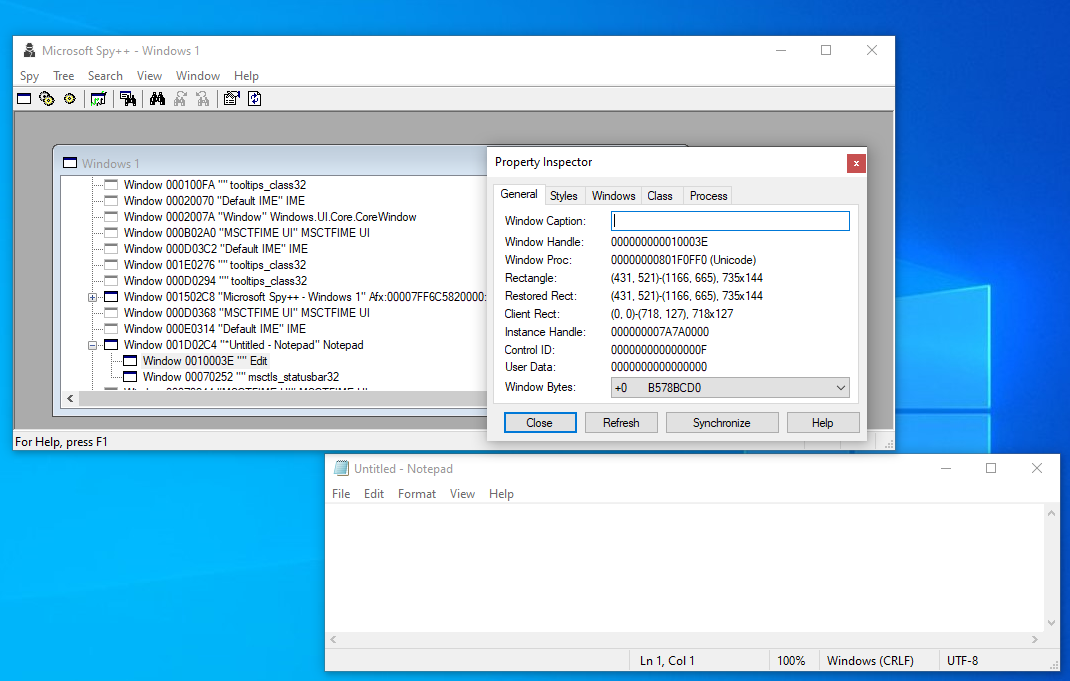Open the Process tab
This screenshot has width=1070, height=681.
pyautogui.click(x=708, y=196)
